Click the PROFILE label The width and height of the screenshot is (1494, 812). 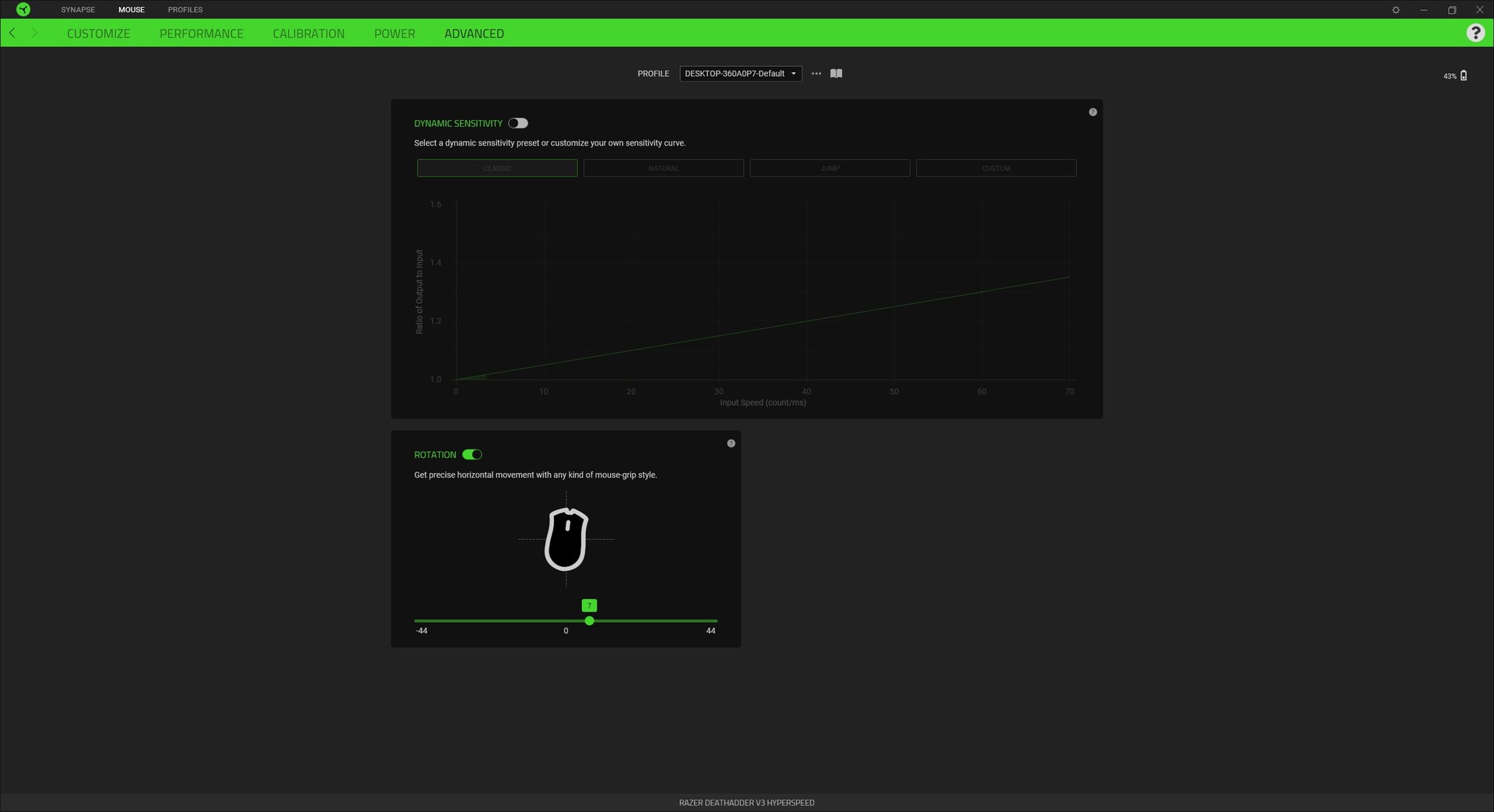654,73
